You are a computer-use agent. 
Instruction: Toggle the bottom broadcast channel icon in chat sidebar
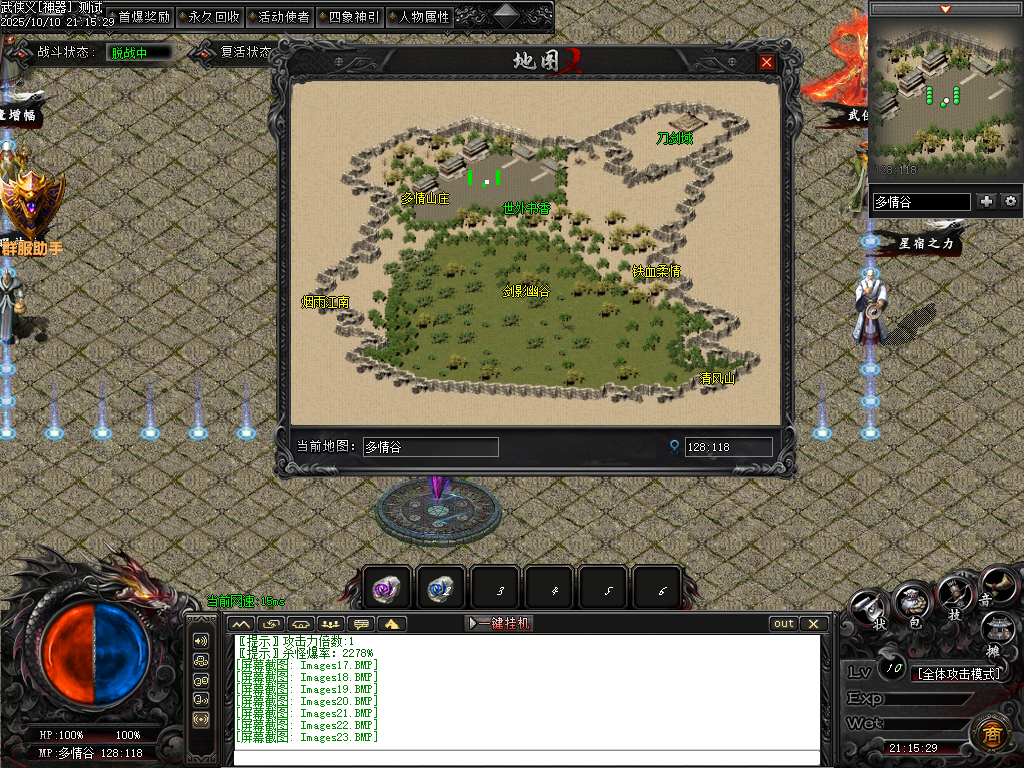pyautogui.click(x=201, y=719)
